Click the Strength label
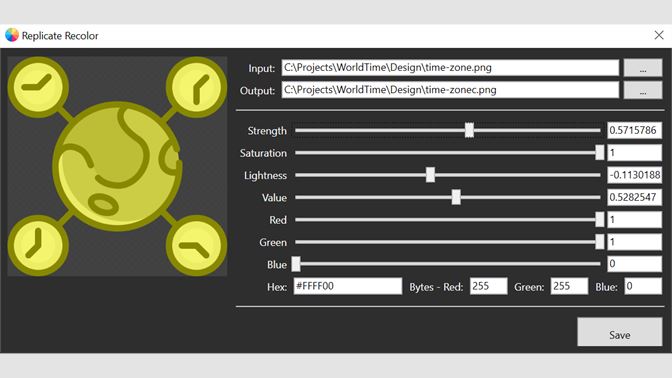The width and height of the screenshot is (672, 378). (267, 131)
